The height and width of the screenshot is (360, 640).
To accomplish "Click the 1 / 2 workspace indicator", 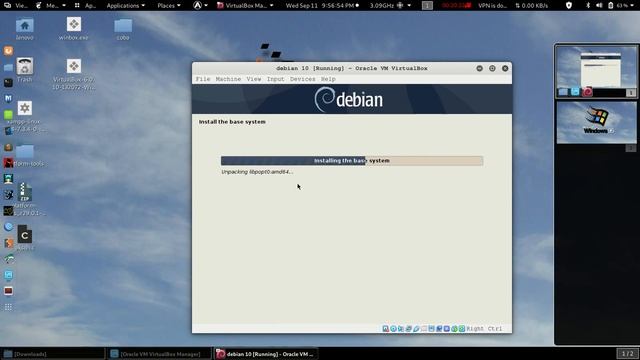I will click(x=627, y=353).
